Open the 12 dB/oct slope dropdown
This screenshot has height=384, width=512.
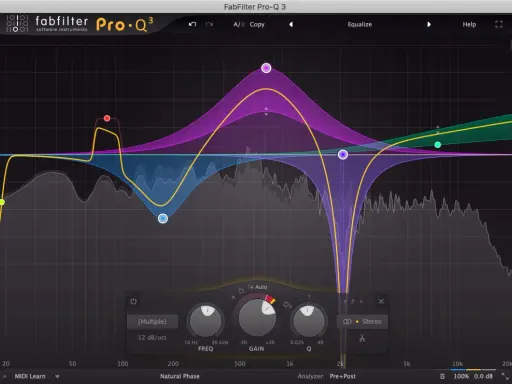click(152, 337)
